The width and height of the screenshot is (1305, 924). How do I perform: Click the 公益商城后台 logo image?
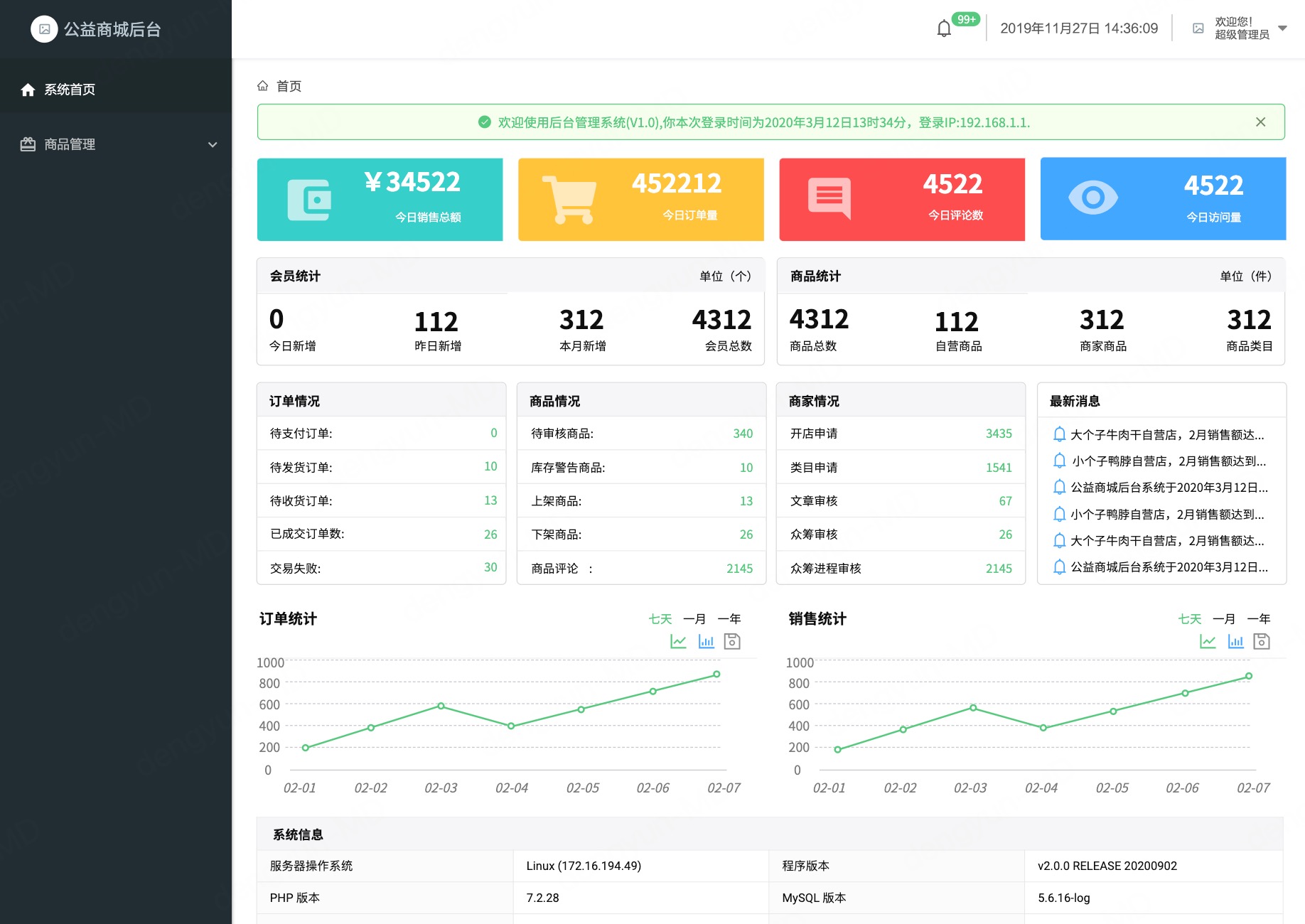pos(44,29)
